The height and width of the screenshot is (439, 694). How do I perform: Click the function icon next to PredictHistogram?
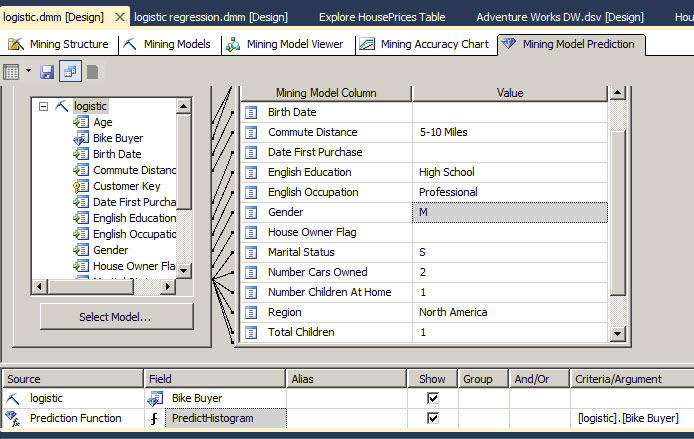pyautogui.click(x=155, y=418)
